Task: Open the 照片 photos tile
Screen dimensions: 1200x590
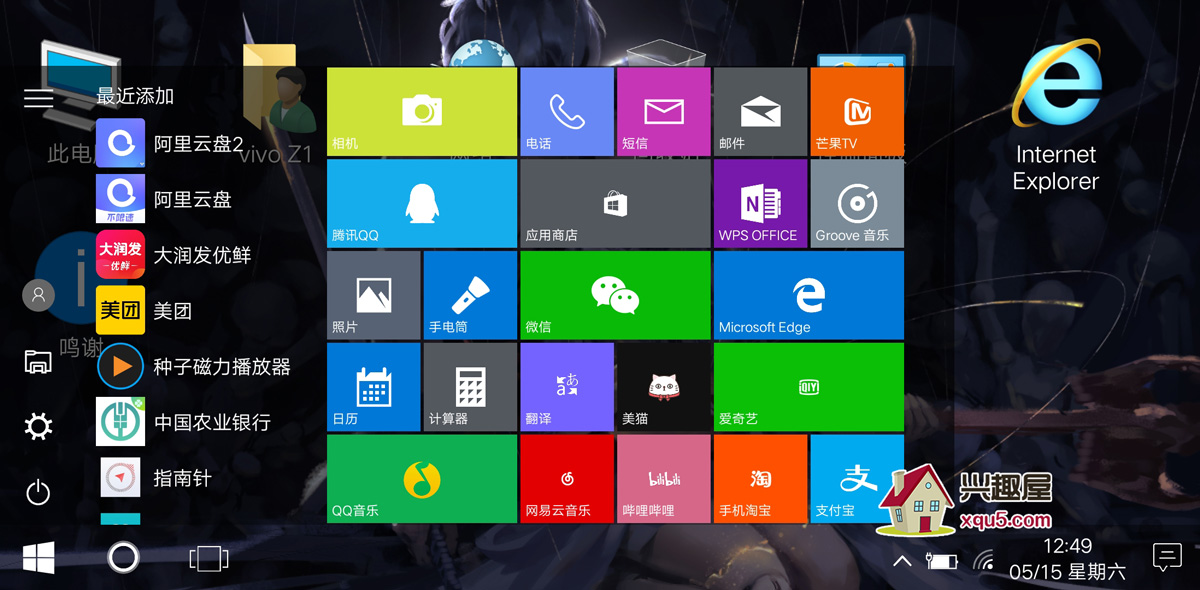Action: (374, 295)
